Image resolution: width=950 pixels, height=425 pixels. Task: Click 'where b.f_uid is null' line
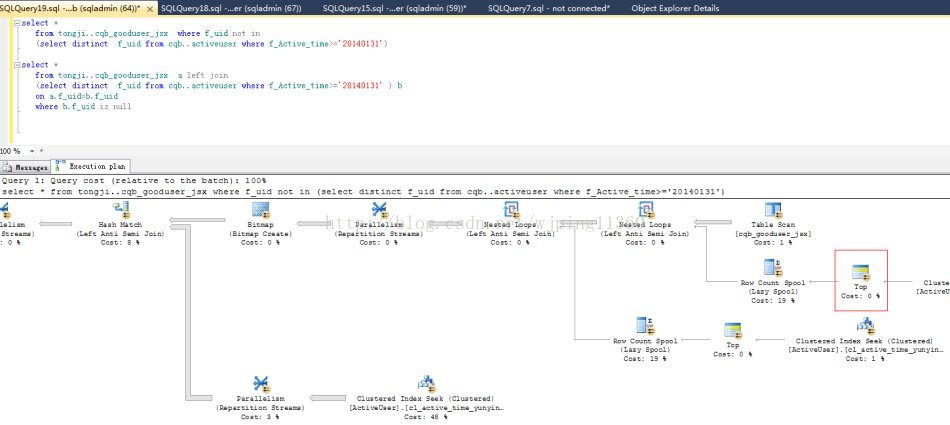coord(83,106)
